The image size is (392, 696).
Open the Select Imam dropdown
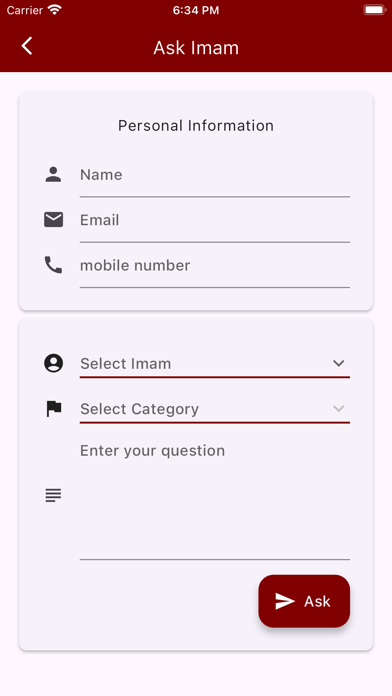[x=215, y=364]
